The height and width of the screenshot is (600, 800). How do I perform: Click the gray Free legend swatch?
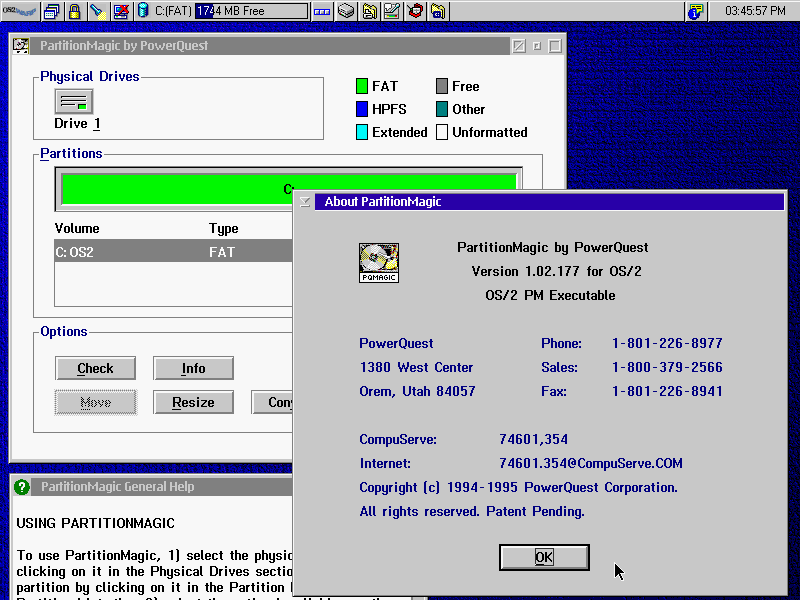pyautogui.click(x=442, y=86)
